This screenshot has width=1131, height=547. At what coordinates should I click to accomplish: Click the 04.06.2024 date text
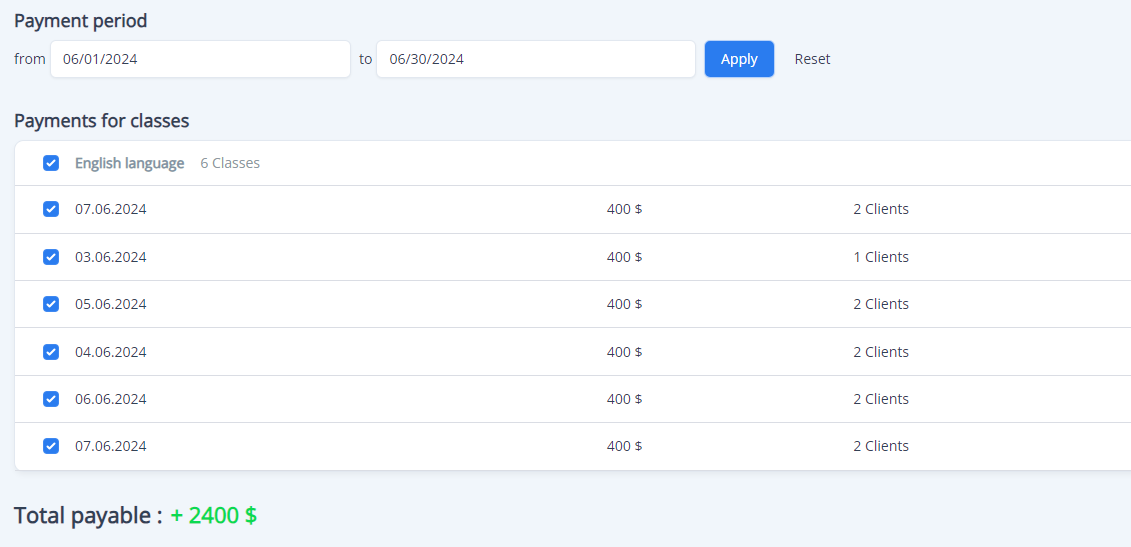click(x=110, y=351)
